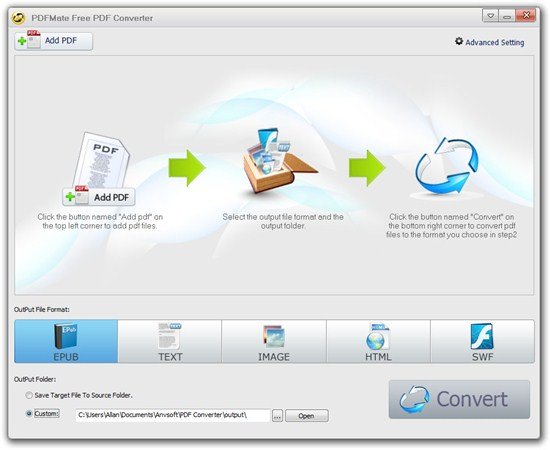Click the output folder path field
550x450 pixels.
pyautogui.click(x=173, y=415)
